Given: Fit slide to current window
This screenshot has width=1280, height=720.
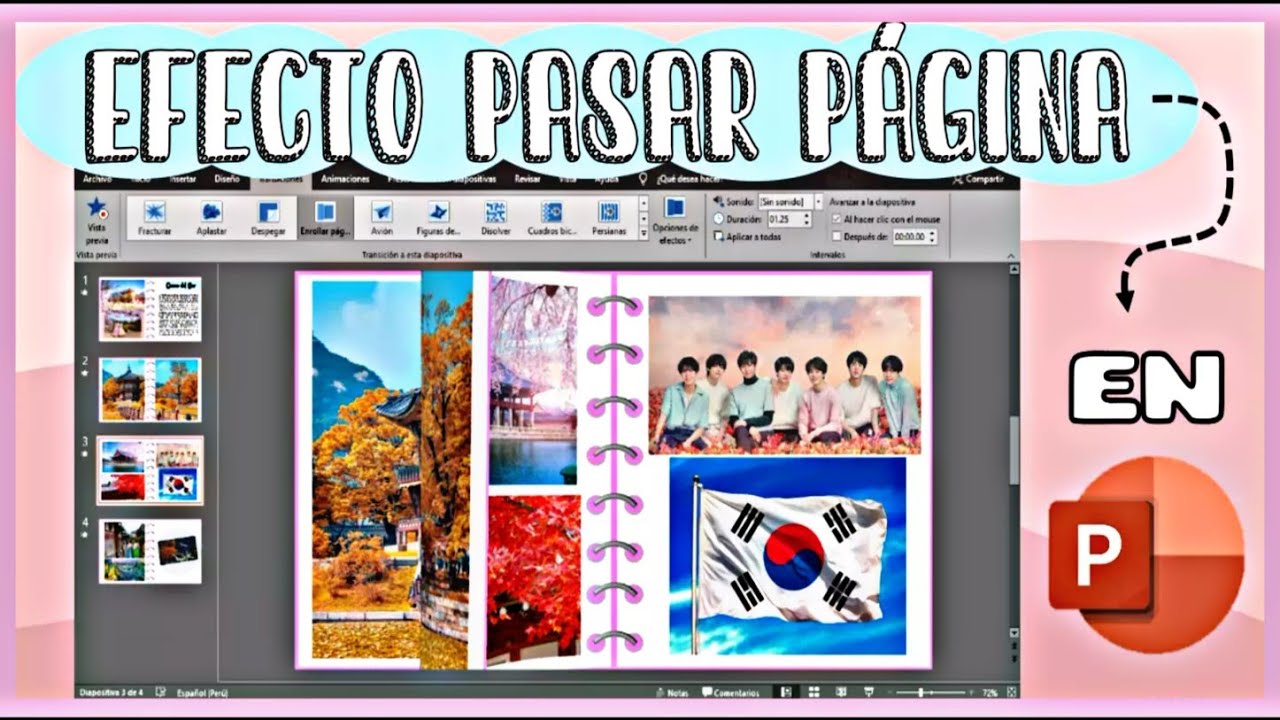Looking at the screenshot, I should (1013, 692).
